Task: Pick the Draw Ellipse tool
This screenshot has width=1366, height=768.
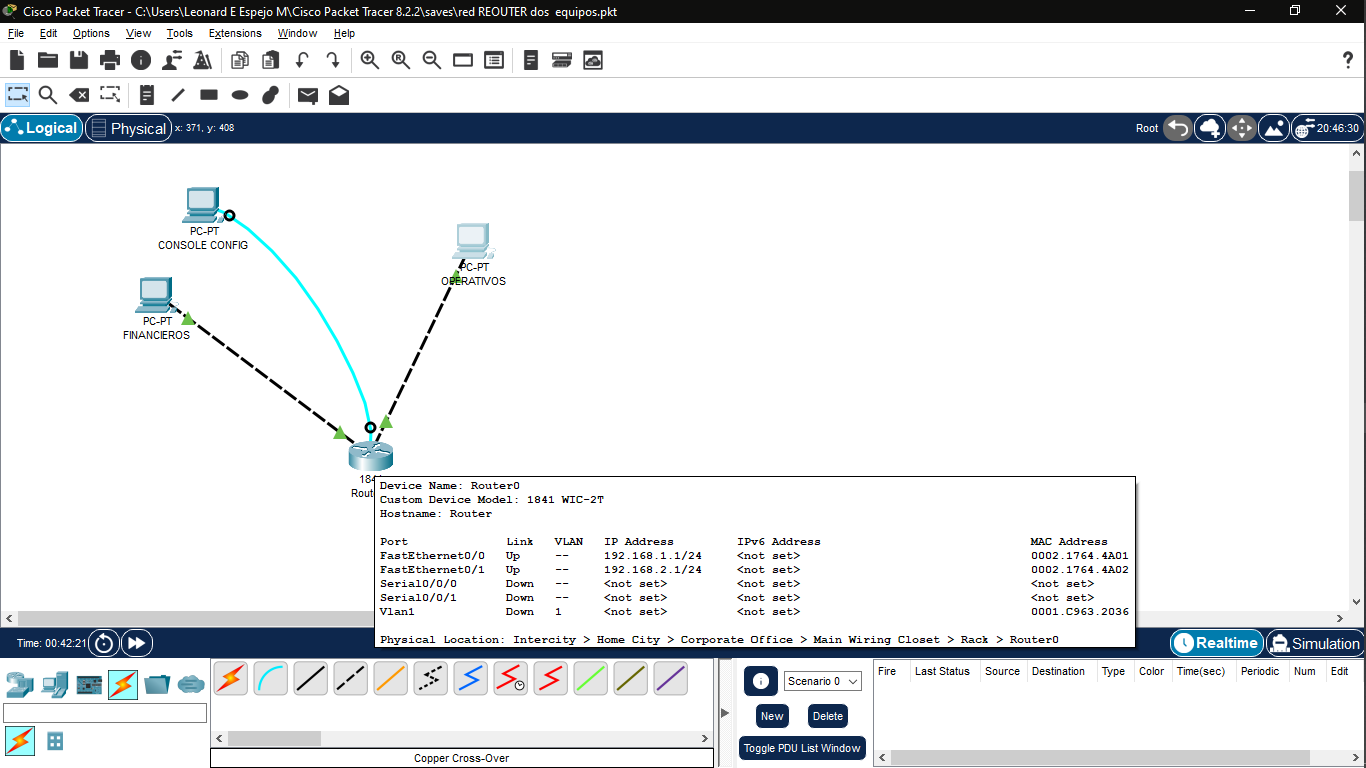Action: 240,95
